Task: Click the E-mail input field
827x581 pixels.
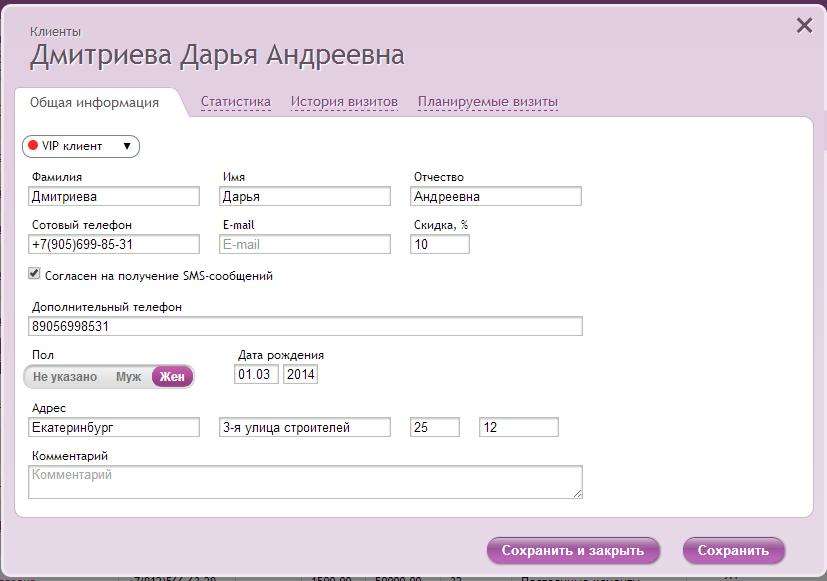Action: click(304, 244)
